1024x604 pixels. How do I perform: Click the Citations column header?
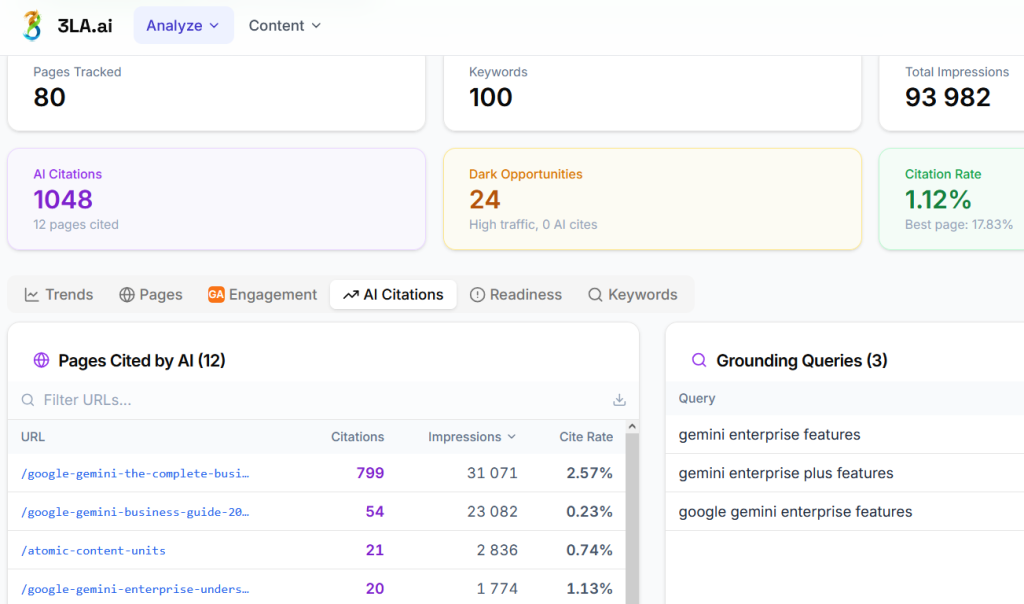[x=357, y=437]
